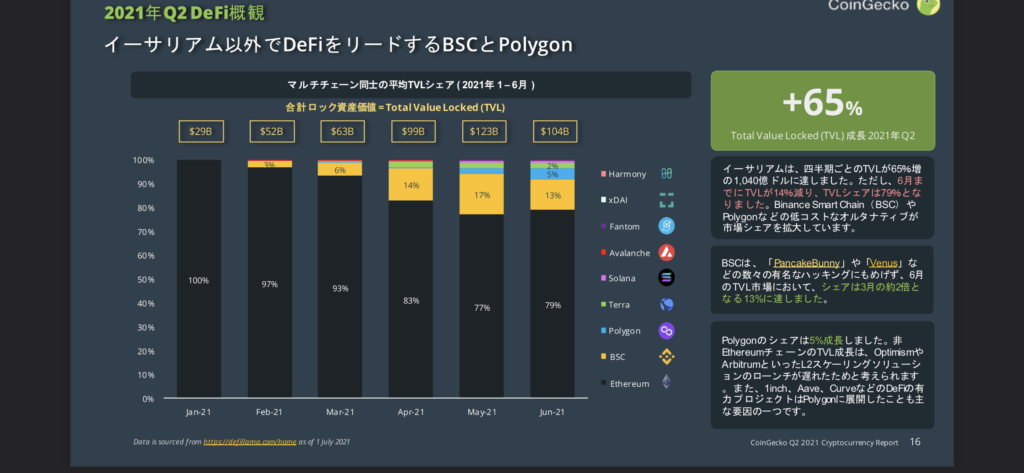Select the Avalanche red logo icon
This screenshot has width=1024, height=473.
coord(666,252)
